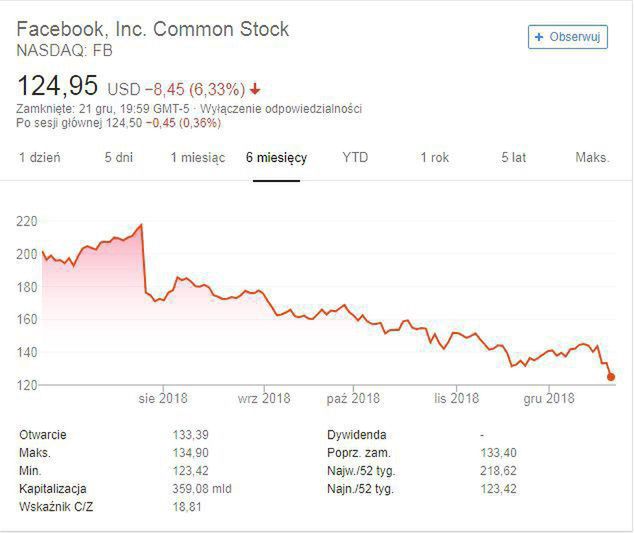Open the Maks. range tab
Screen dimensions: 634x533
(x=592, y=158)
